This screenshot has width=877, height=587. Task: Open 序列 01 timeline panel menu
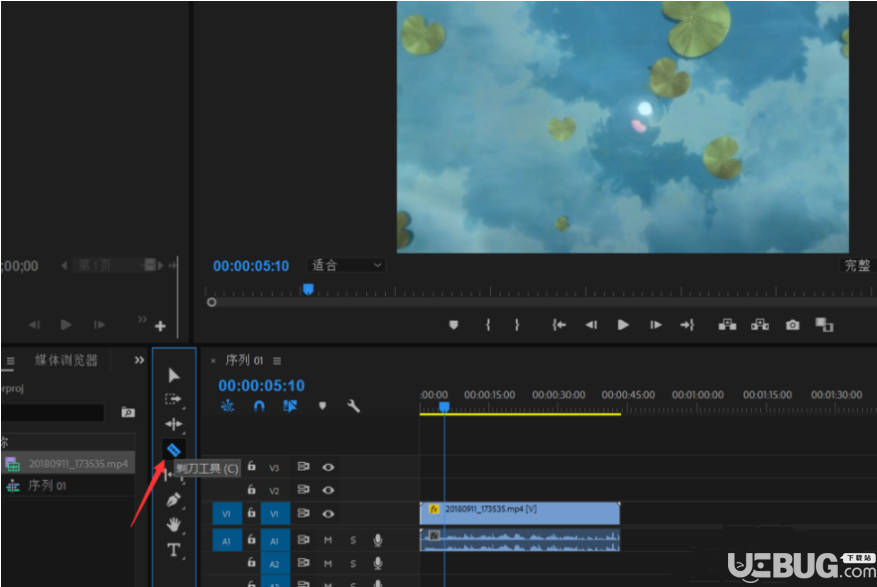coord(277,361)
